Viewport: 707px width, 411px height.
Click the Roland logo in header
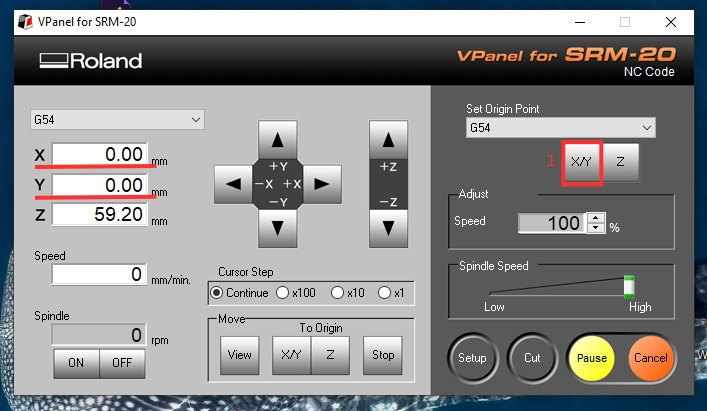pyautogui.click(x=91, y=61)
